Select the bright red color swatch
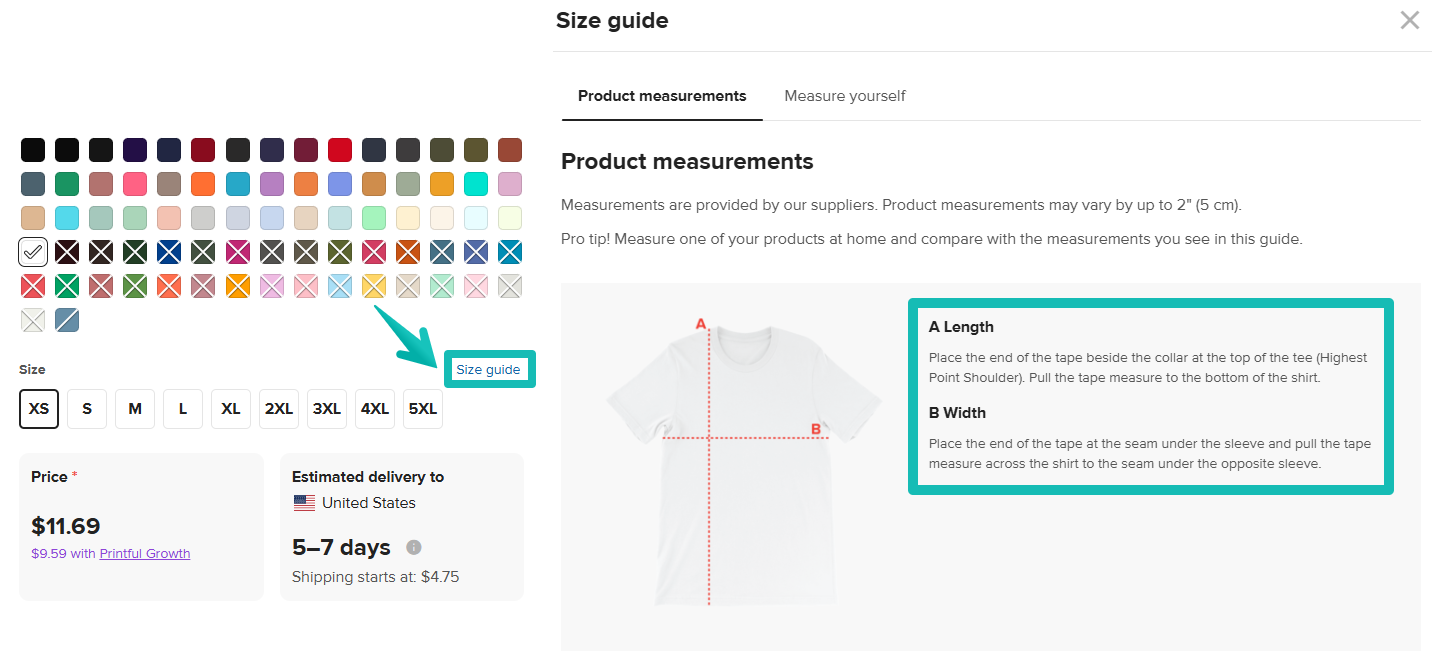 tap(339, 149)
